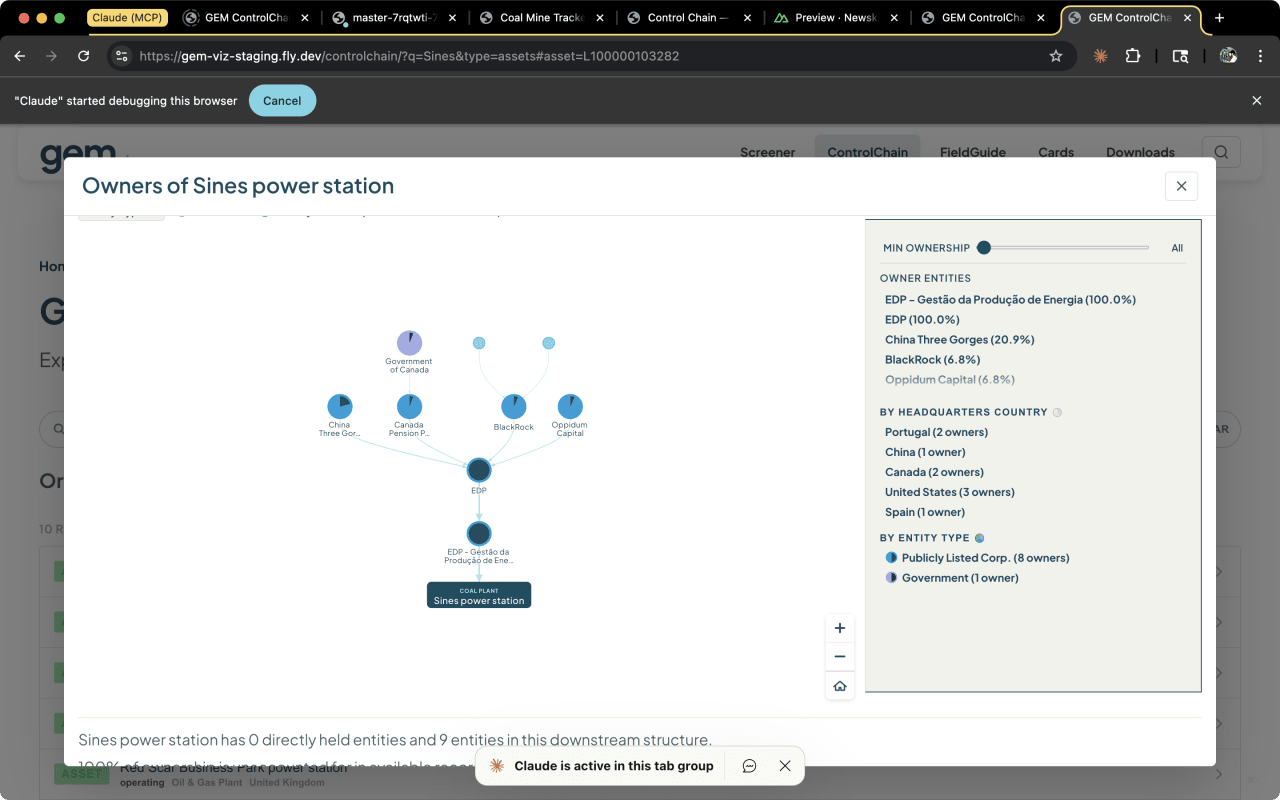The image size is (1280, 800).
Task: Open the chat icon in the Claude banner
Action: [749, 766]
